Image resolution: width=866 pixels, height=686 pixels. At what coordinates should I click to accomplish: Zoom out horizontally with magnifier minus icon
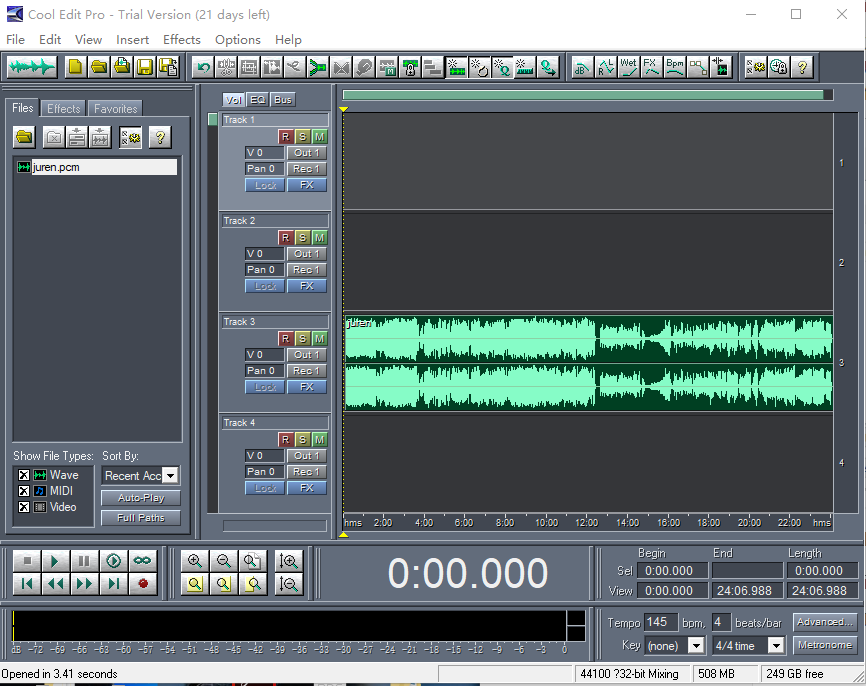click(224, 561)
